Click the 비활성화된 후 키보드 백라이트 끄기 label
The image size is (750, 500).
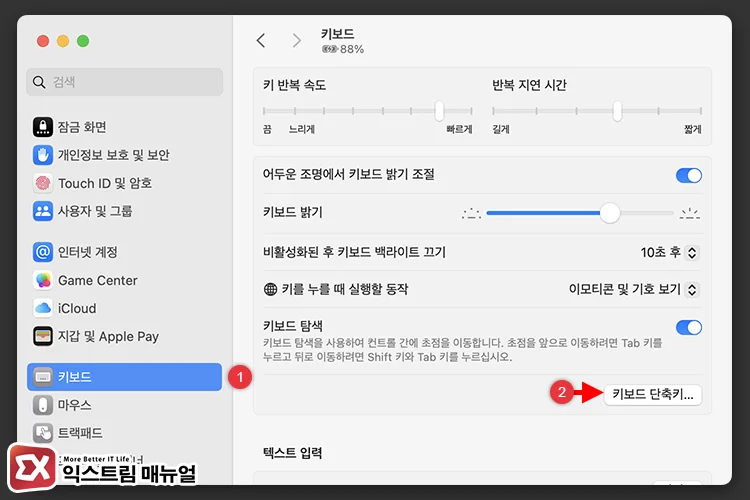click(x=354, y=252)
